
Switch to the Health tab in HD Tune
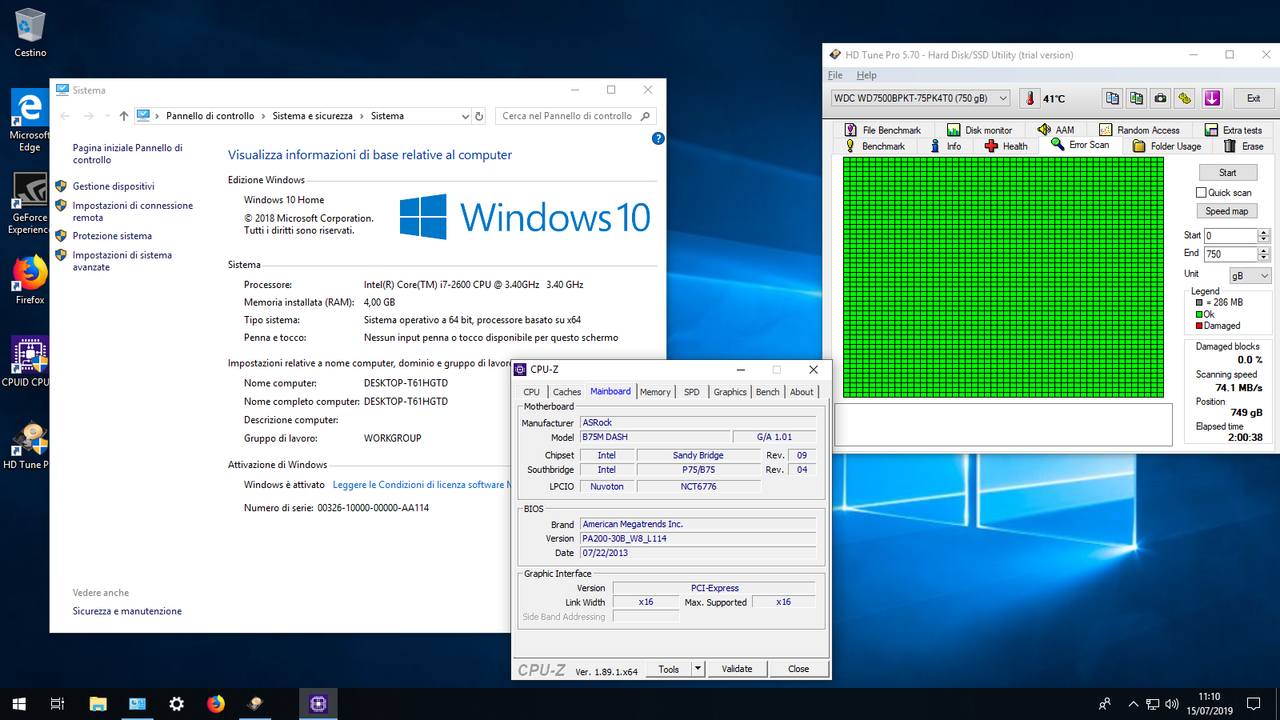click(x=1006, y=146)
